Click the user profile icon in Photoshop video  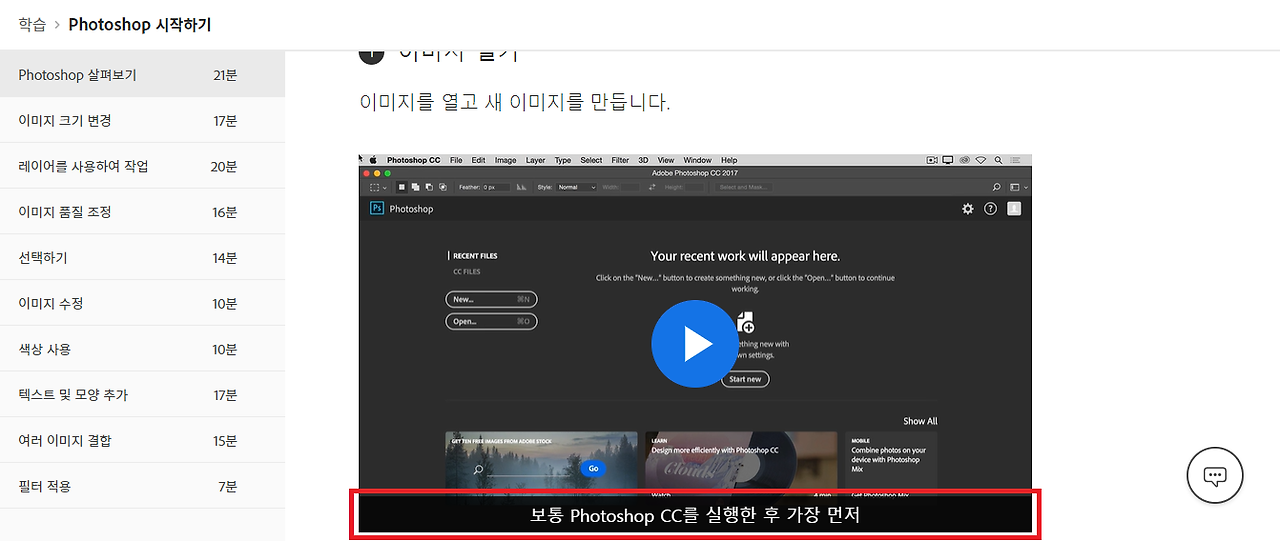[x=1014, y=208]
